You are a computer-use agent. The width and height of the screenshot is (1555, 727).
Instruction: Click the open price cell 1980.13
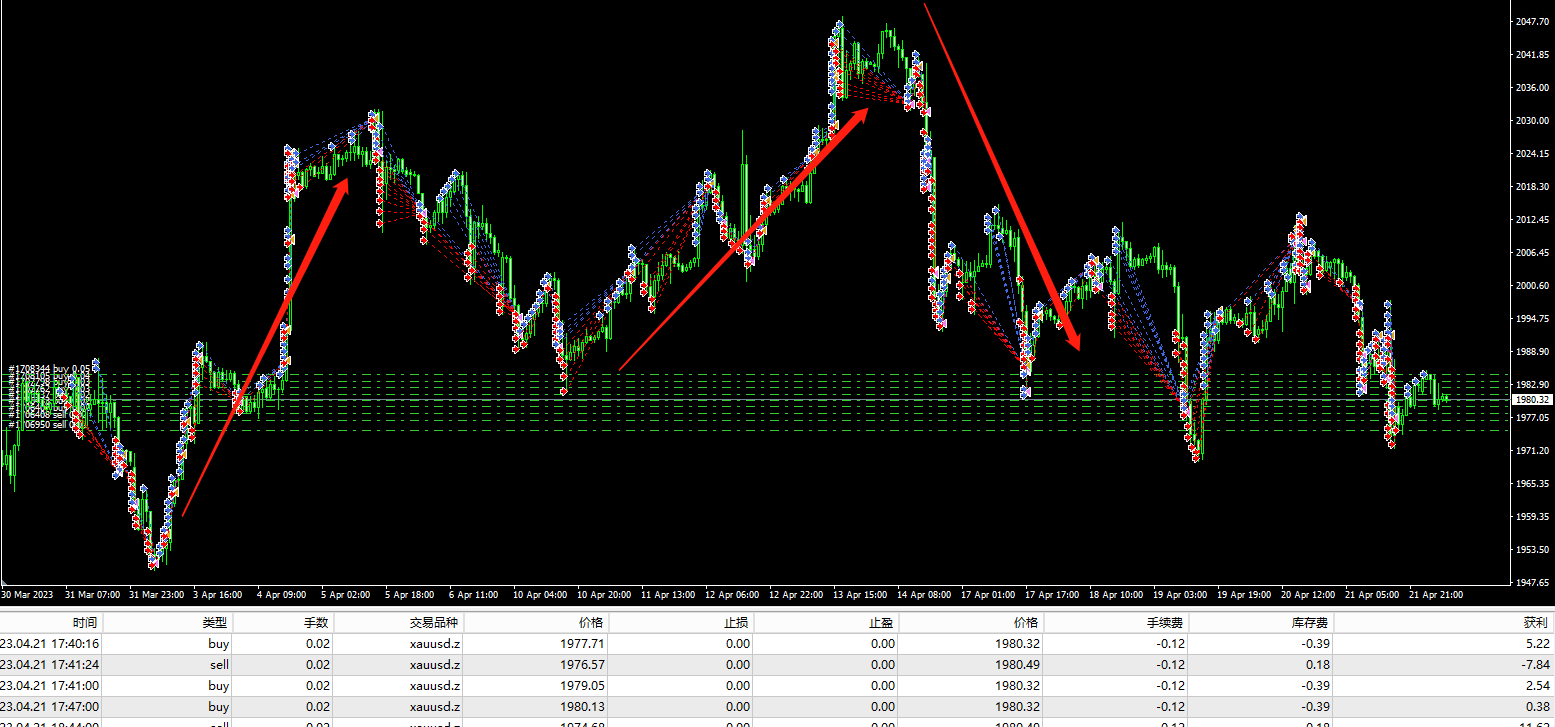tap(584, 706)
